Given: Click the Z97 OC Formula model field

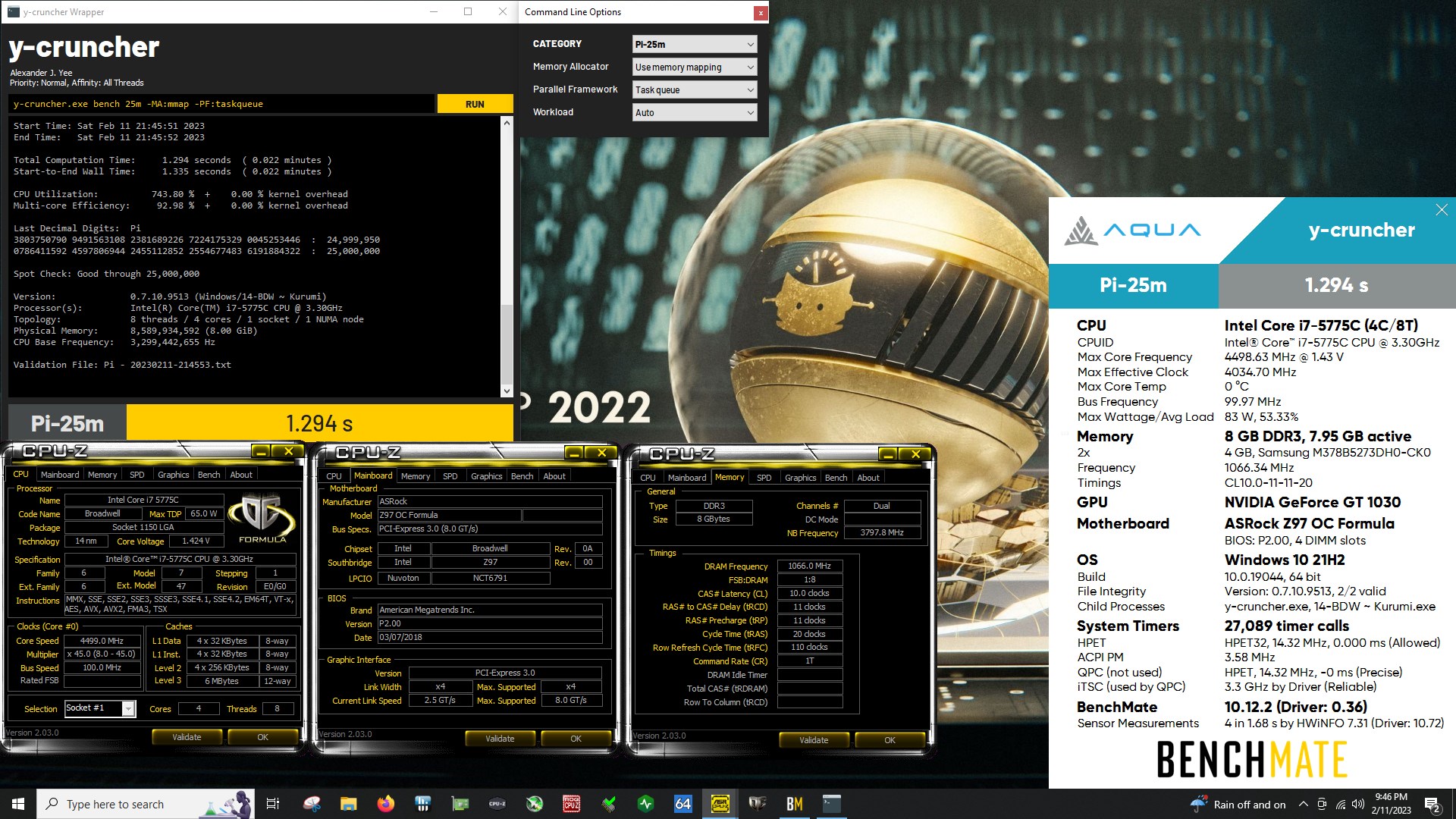Looking at the screenshot, I should pos(449,516).
